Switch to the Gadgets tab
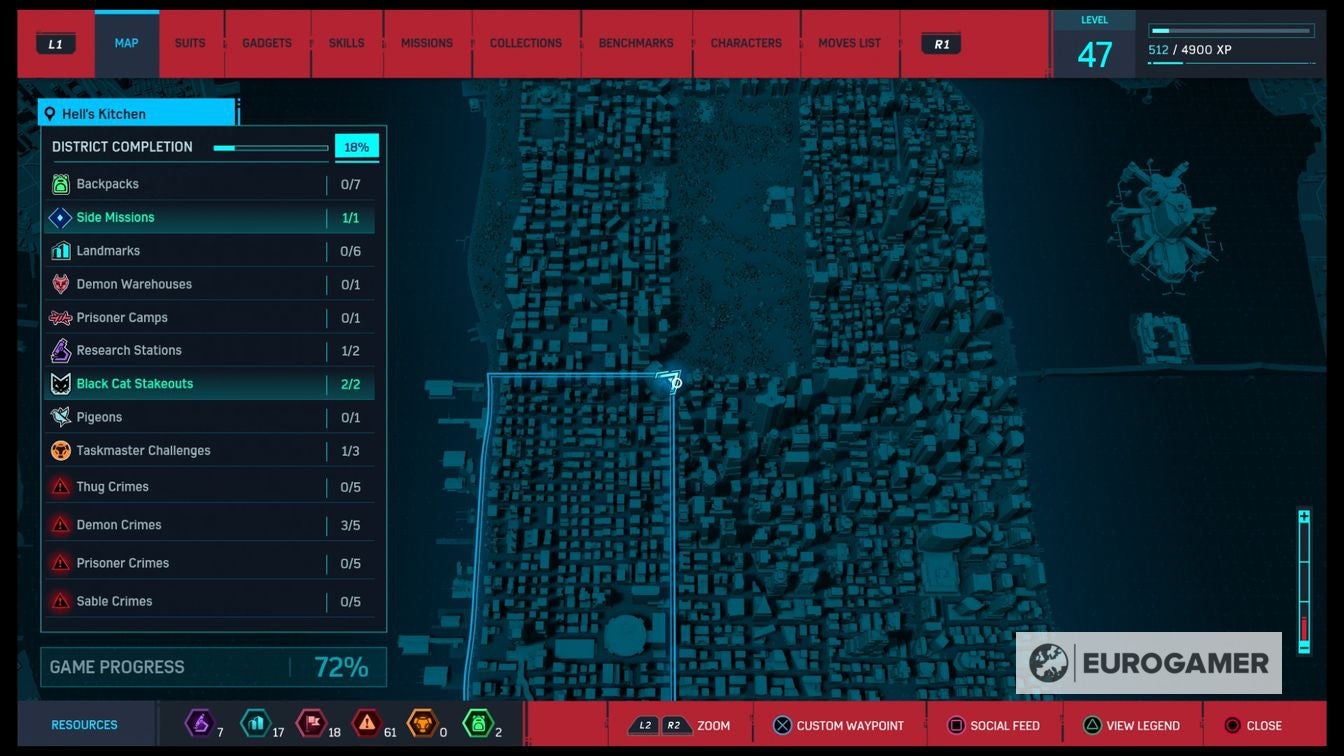 tap(267, 44)
